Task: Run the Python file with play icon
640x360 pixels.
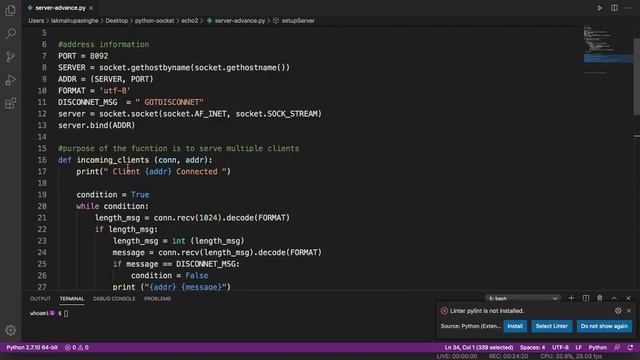Action: (x=600, y=8)
